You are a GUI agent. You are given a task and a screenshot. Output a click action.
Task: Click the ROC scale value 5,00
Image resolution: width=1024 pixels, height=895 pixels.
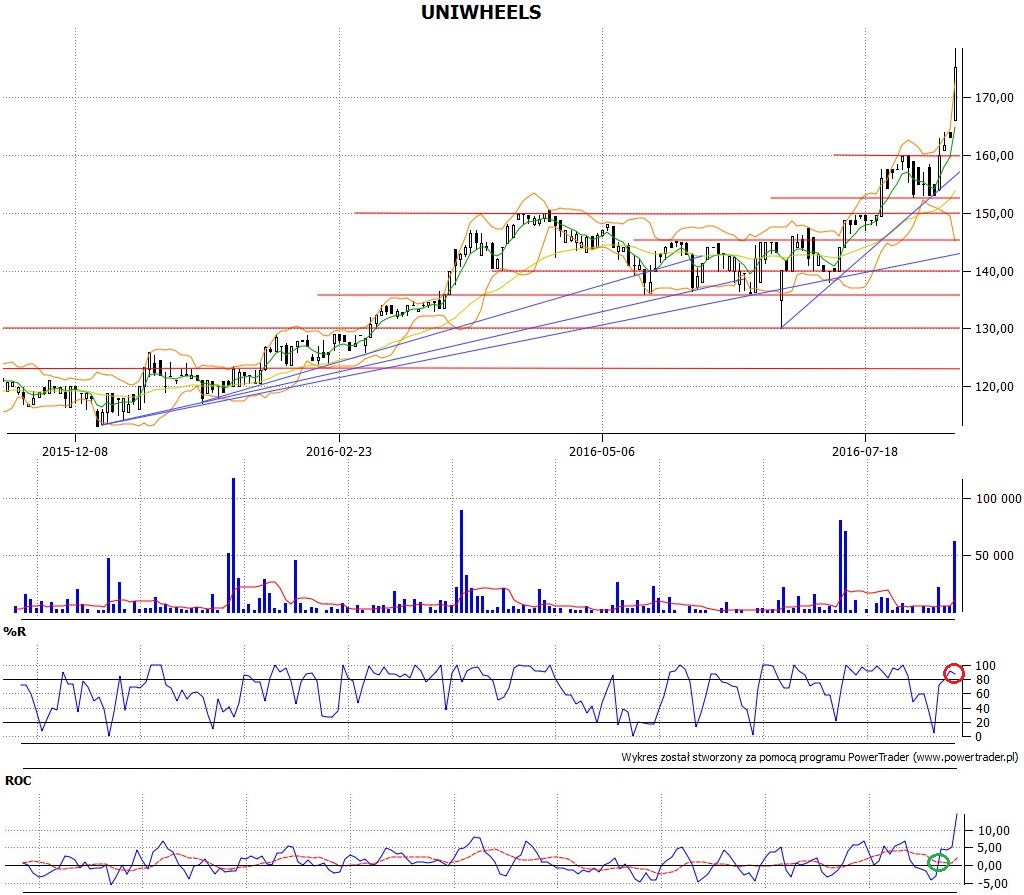(991, 848)
